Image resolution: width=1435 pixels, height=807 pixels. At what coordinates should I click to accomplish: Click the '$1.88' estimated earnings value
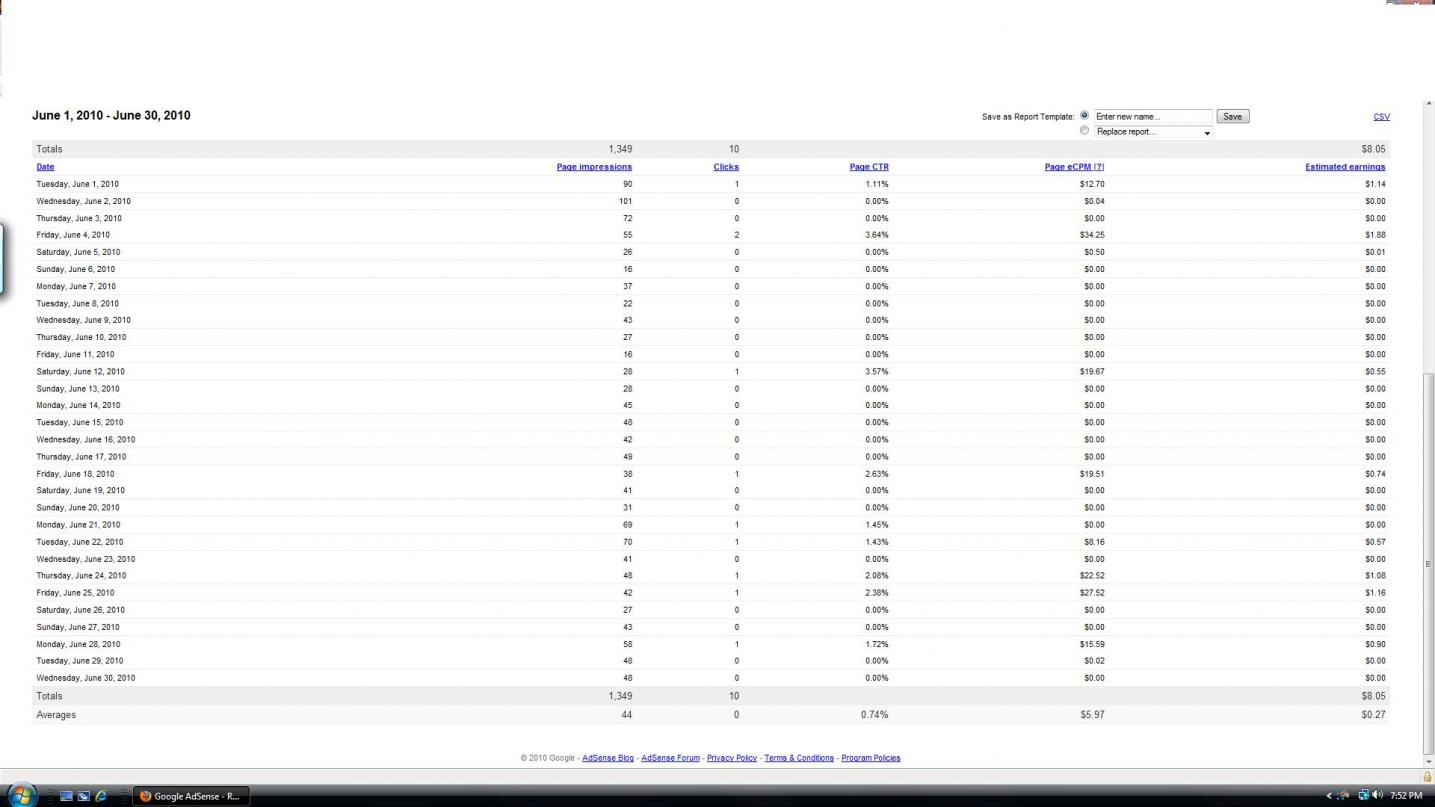[x=1375, y=235]
